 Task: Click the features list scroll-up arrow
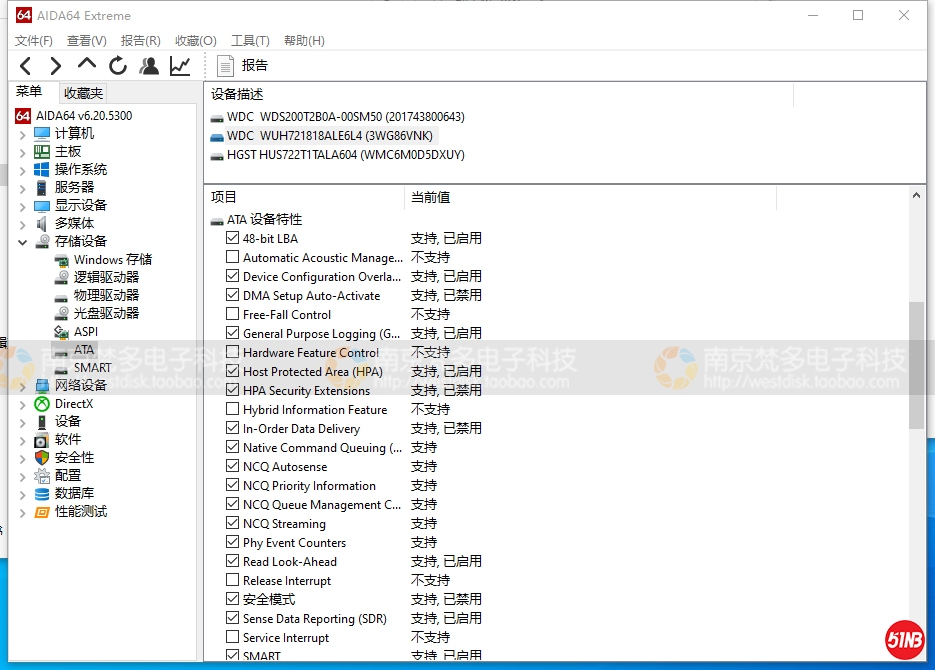pyautogui.click(x=917, y=196)
